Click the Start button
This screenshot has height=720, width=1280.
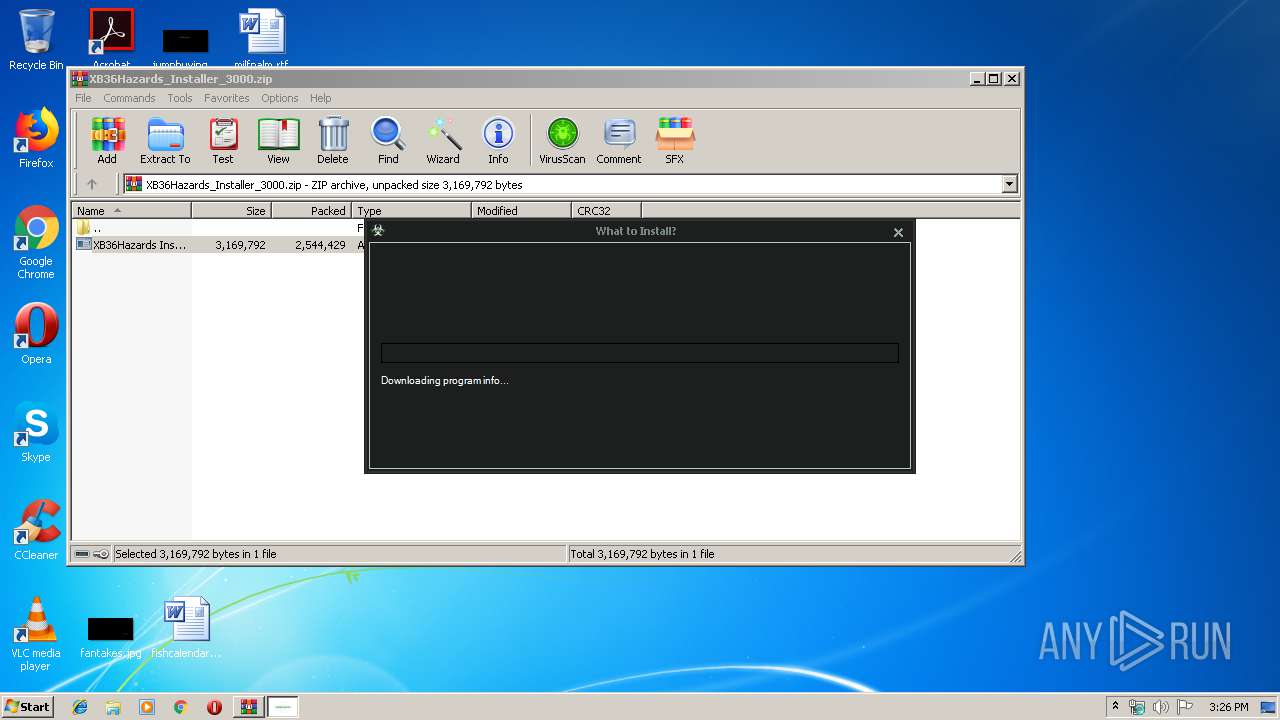pyautogui.click(x=27, y=706)
